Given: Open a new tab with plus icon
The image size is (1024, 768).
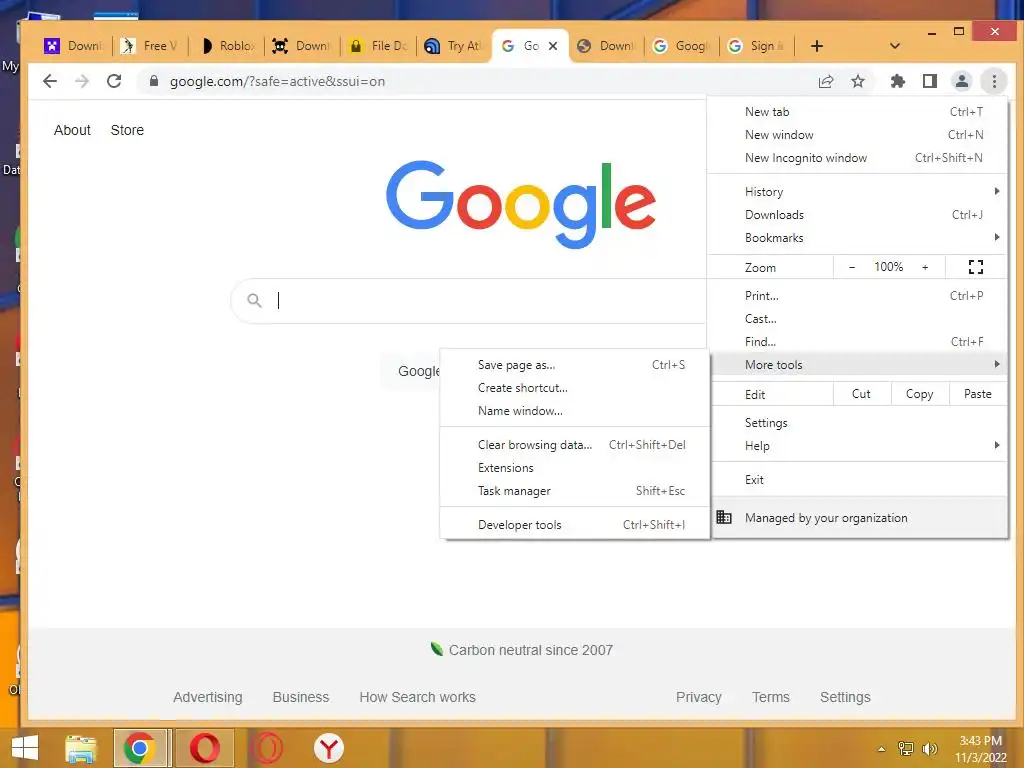Looking at the screenshot, I should click(x=816, y=46).
